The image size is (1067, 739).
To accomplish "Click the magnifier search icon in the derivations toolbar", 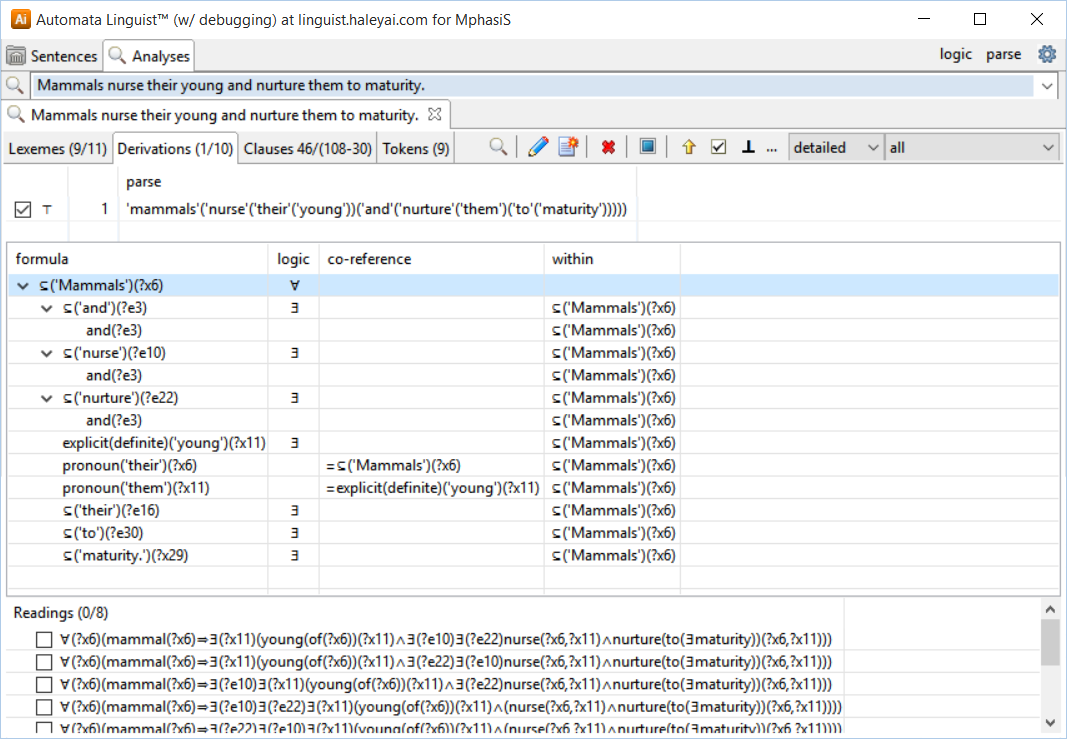I will tap(498, 147).
